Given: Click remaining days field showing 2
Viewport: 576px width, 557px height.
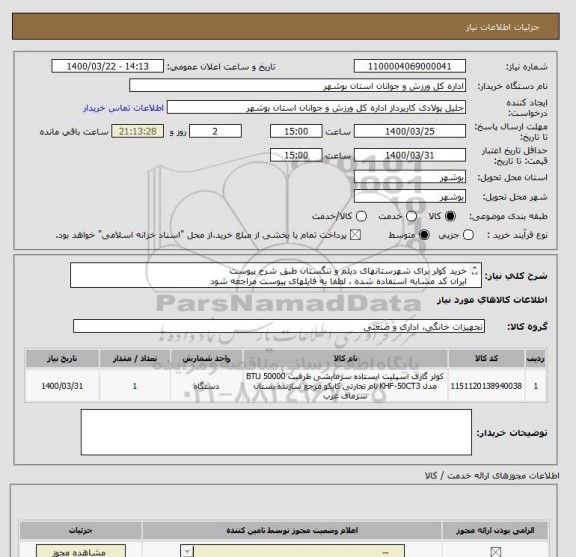Looking at the screenshot, I should click(215, 131).
